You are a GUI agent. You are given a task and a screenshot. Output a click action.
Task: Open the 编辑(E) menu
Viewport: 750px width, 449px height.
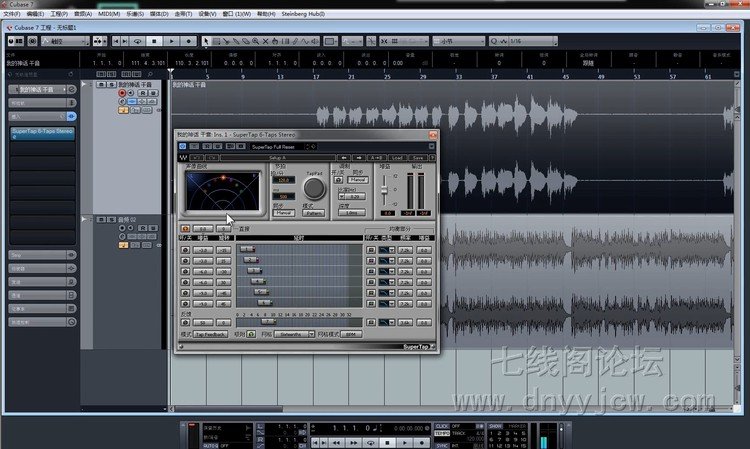(35, 14)
